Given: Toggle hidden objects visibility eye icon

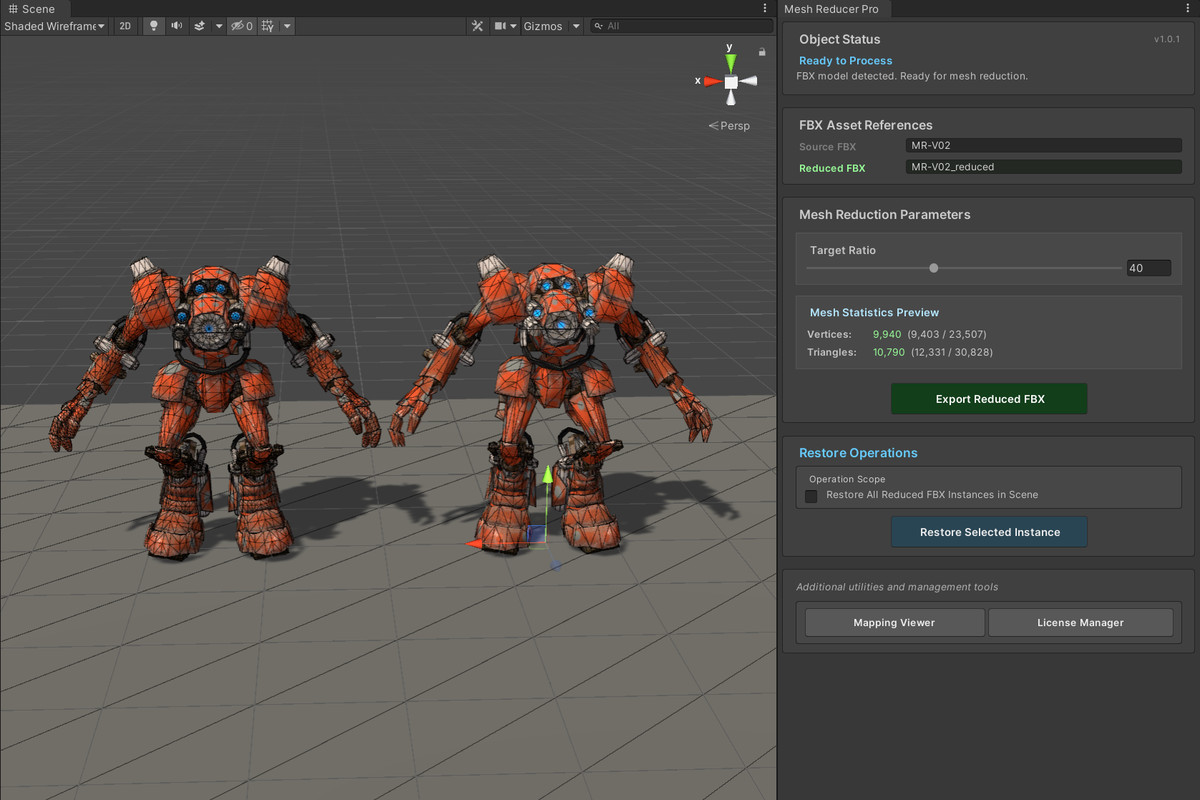Looking at the screenshot, I should (240, 26).
